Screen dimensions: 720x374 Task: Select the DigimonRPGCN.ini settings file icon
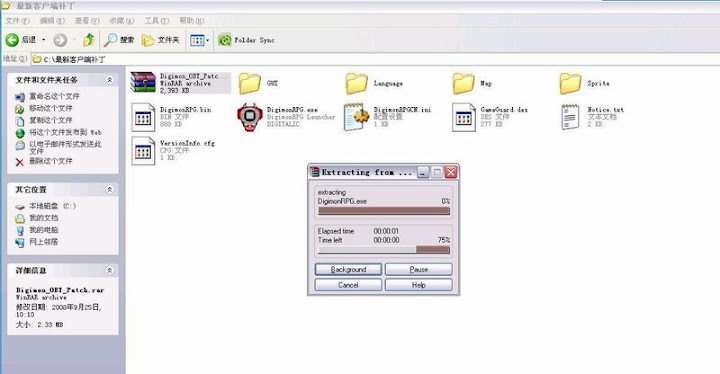pos(357,117)
